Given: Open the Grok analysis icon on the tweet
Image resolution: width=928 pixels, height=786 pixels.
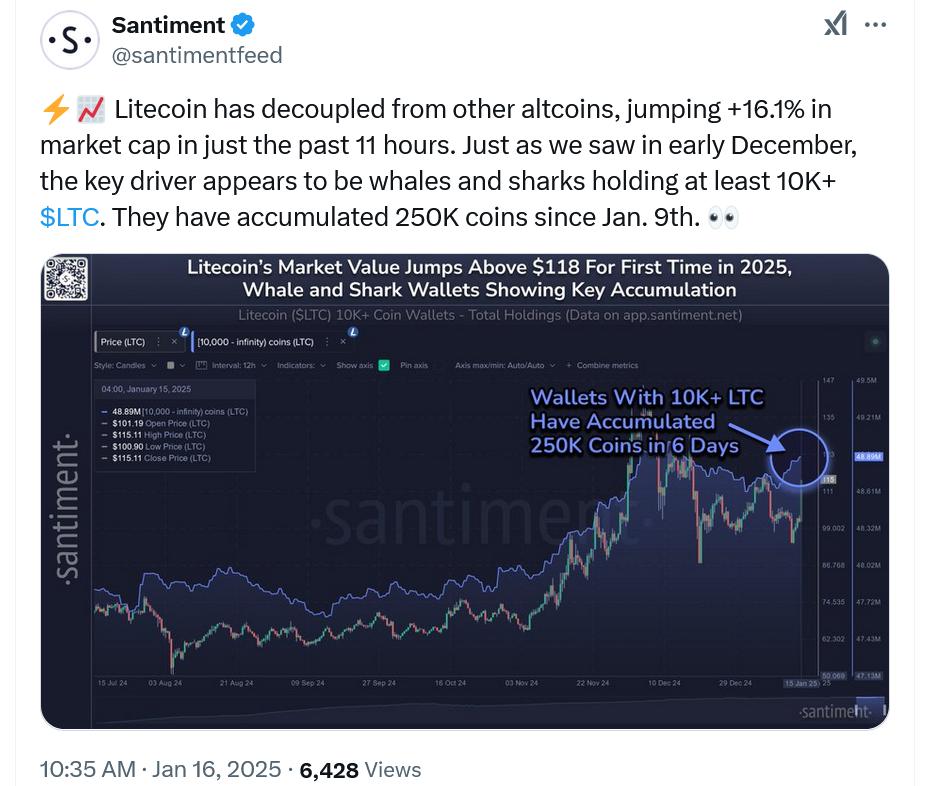Looking at the screenshot, I should pos(835,24).
